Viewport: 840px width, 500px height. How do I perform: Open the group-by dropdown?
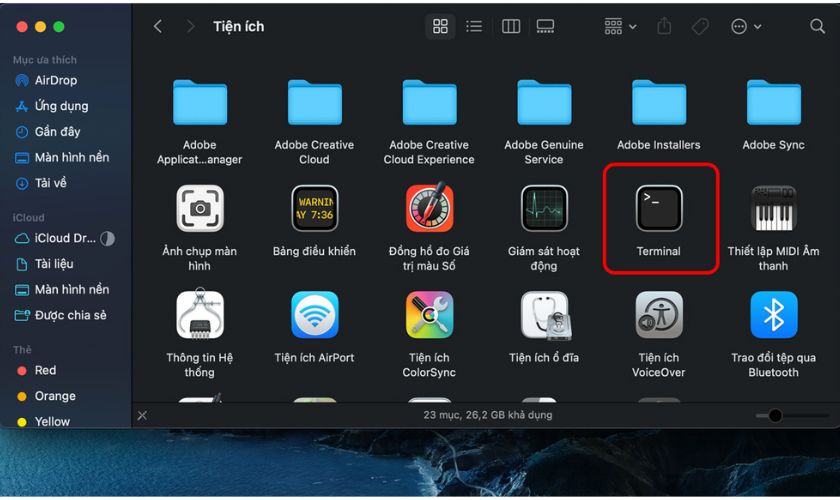tap(620, 26)
